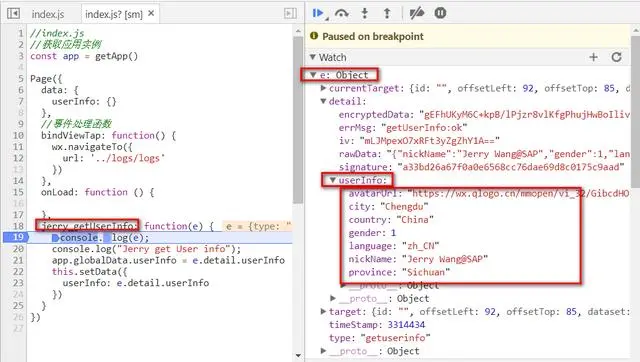
Task: Select the type: "getuserinfo" row
Action: point(380,338)
